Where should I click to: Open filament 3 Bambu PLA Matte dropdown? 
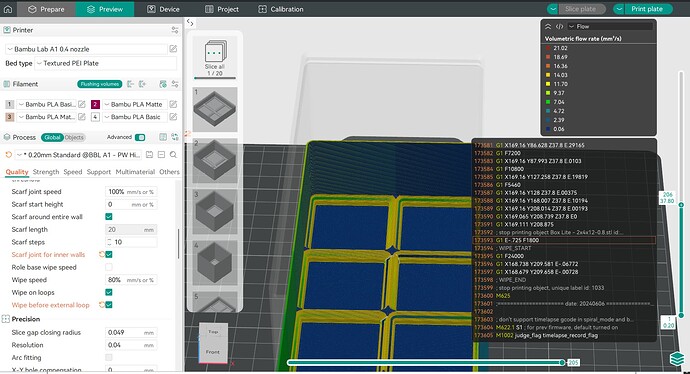pyautogui.click(x=46, y=117)
